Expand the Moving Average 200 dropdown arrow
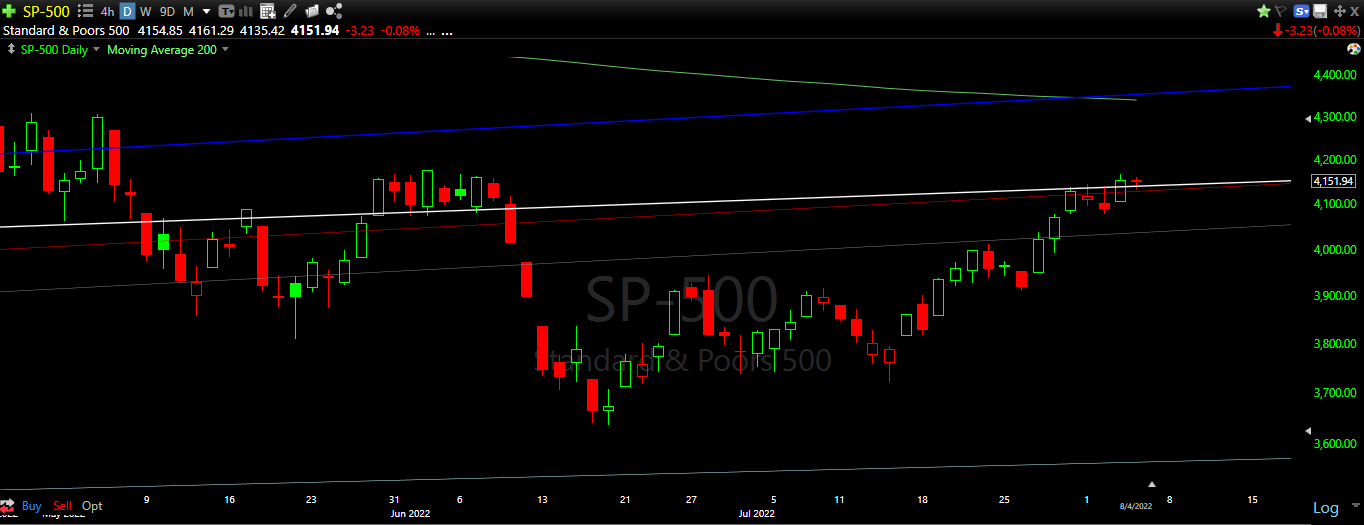Viewport: 1364px width, 525px height. [225, 49]
